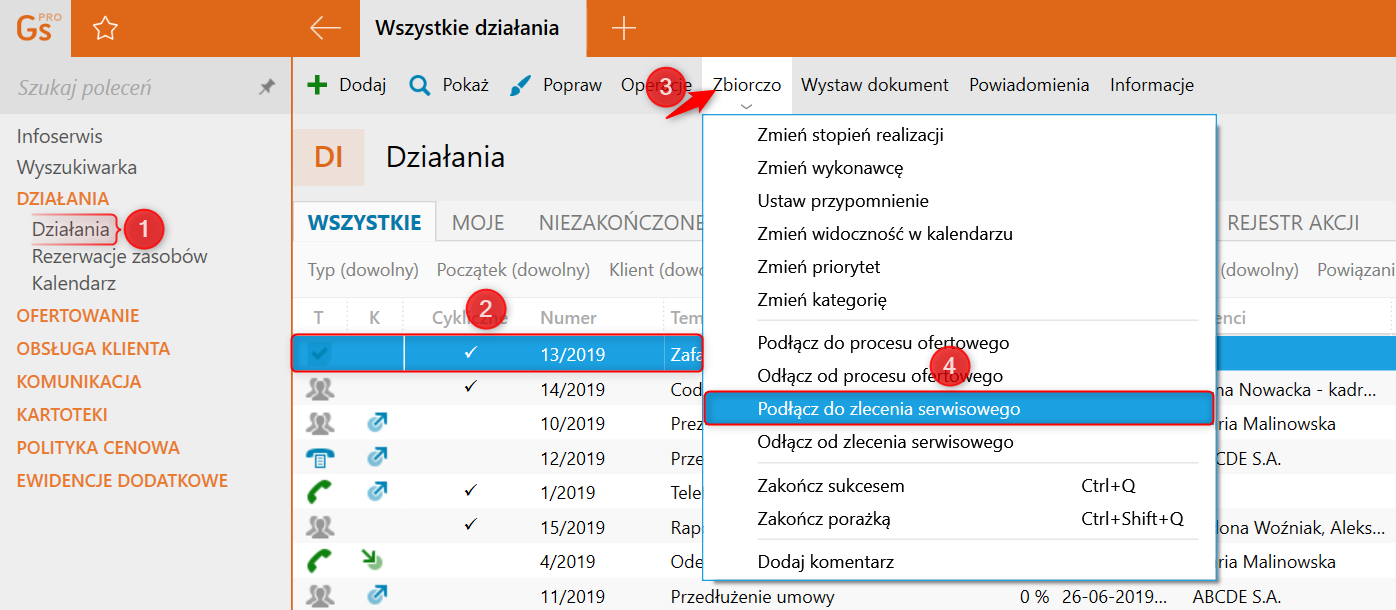Toggle the checkbox on row 13/2019
The image size is (1396, 610).
[320, 353]
